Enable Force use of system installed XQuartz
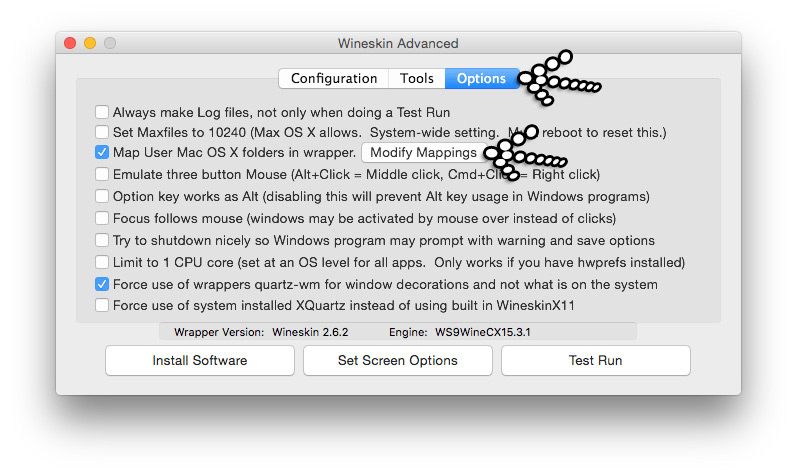 [102, 305]
